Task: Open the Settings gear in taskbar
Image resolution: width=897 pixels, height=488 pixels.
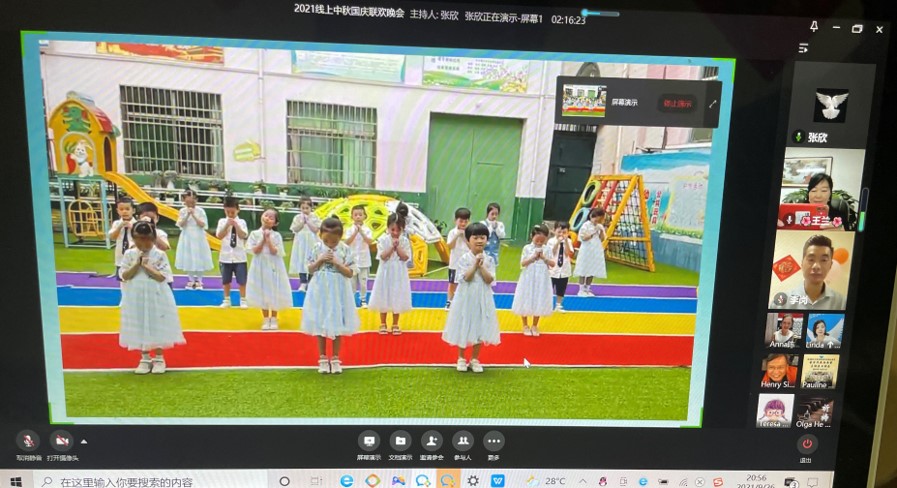Action: click(472, 481)
